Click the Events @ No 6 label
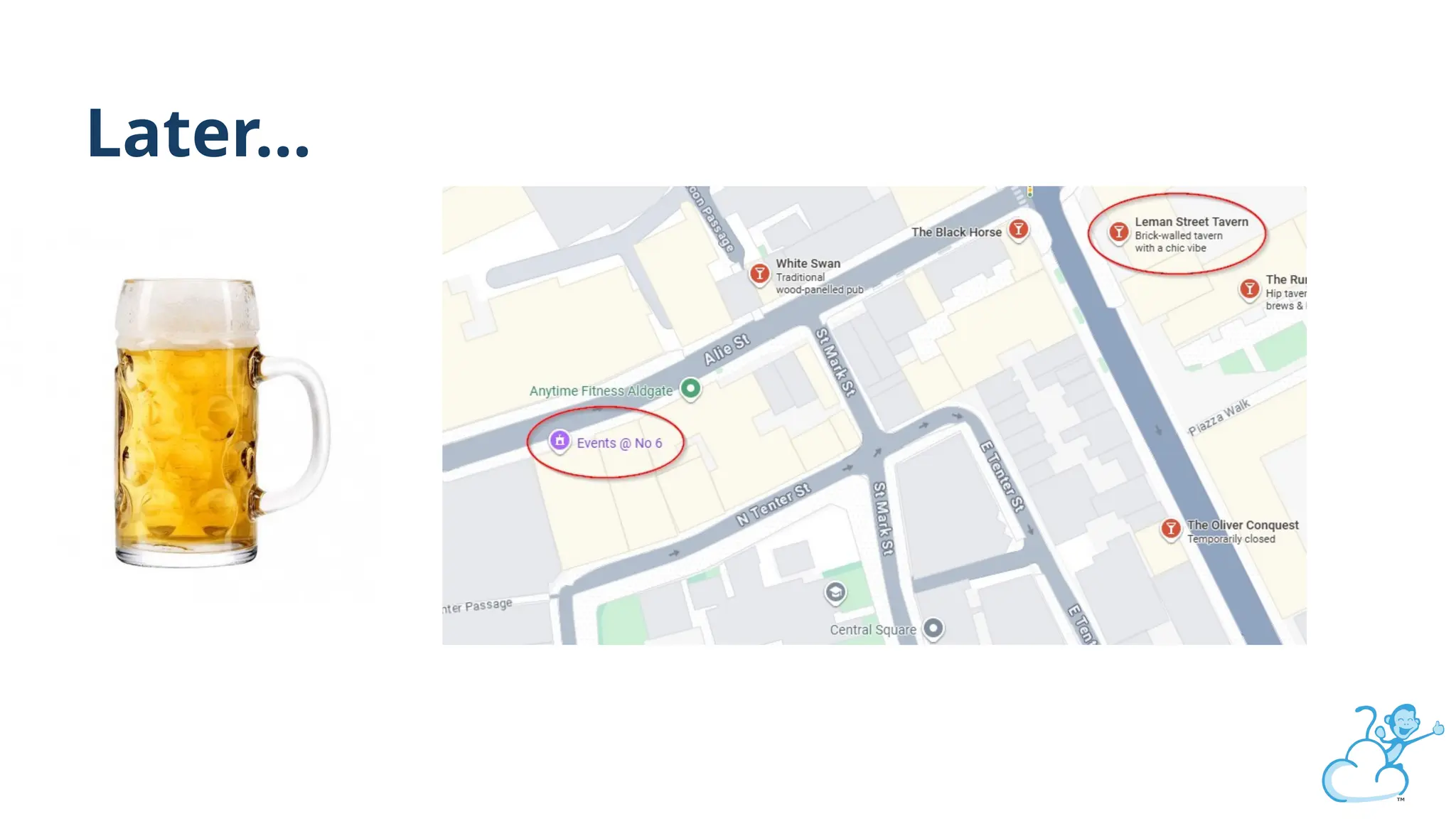1456x819 pixels. tap(619, 443)
